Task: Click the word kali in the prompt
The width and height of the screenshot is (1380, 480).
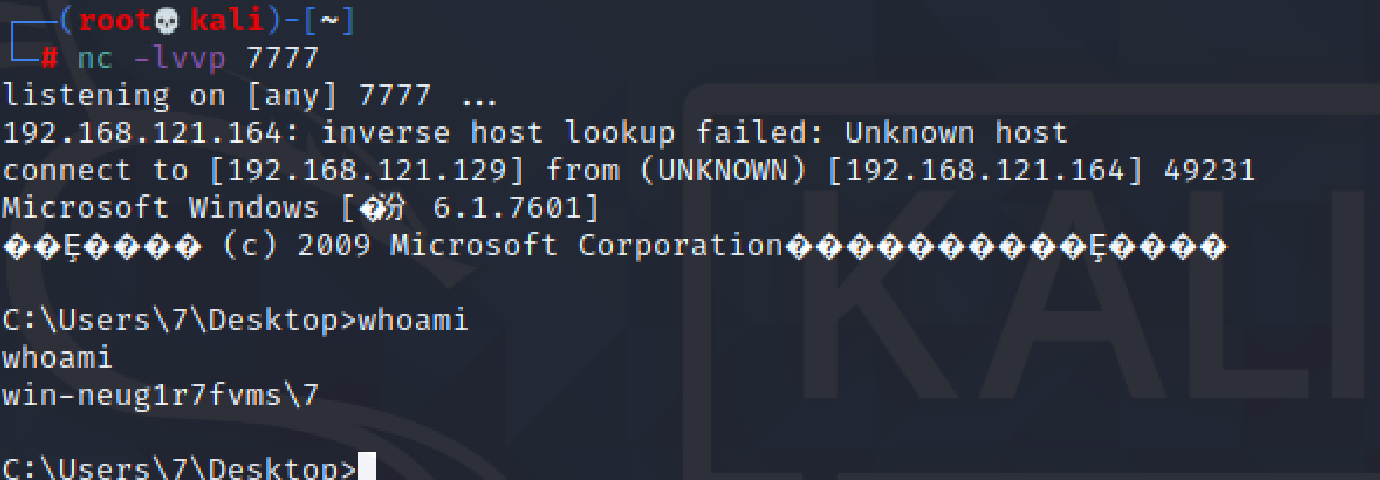Action: click(x=226, y=21)
